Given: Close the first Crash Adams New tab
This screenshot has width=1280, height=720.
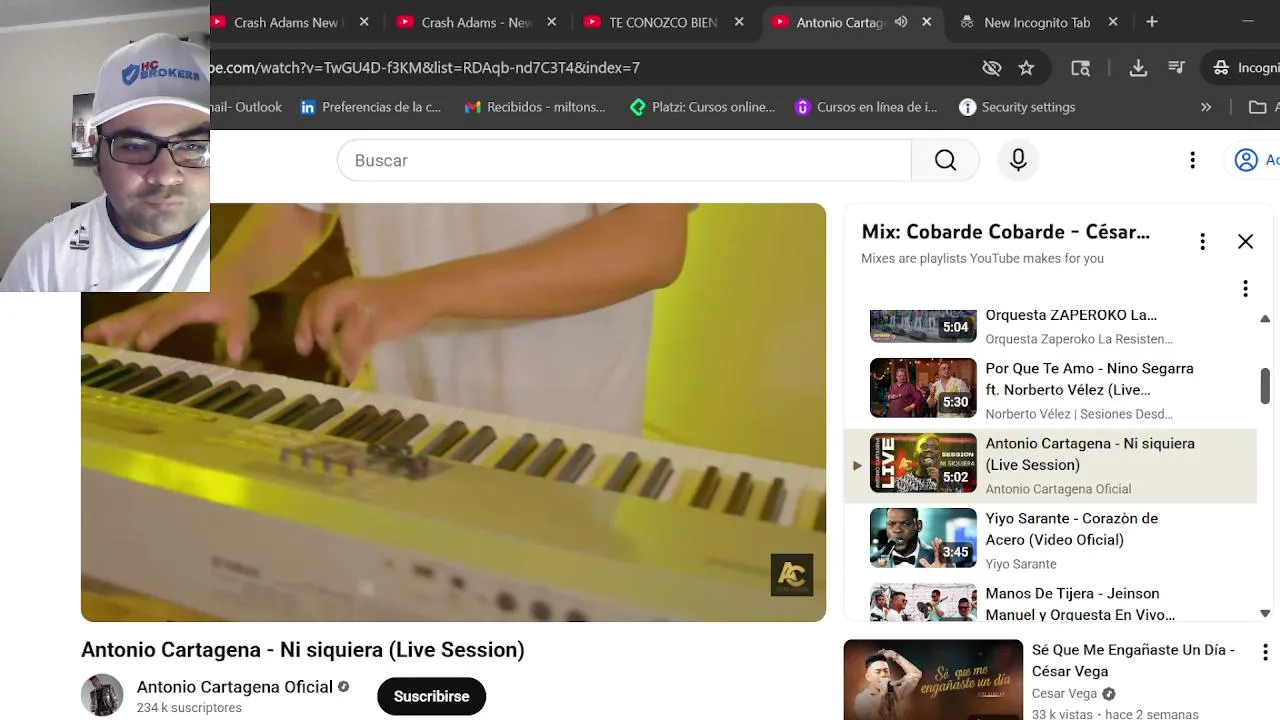Looking at the screenshot, I should click(364, 22).
